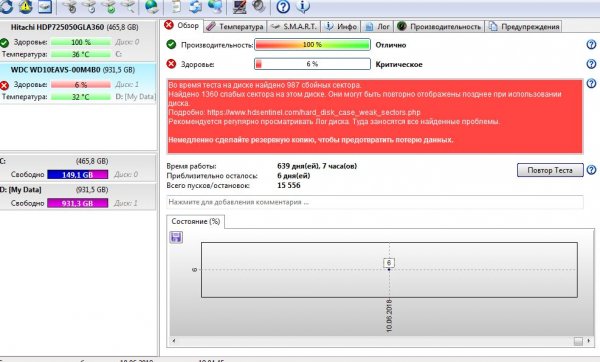Click Hitachi 100 % health bar
This screenshot has height=362, width=600.
(81, 42)
